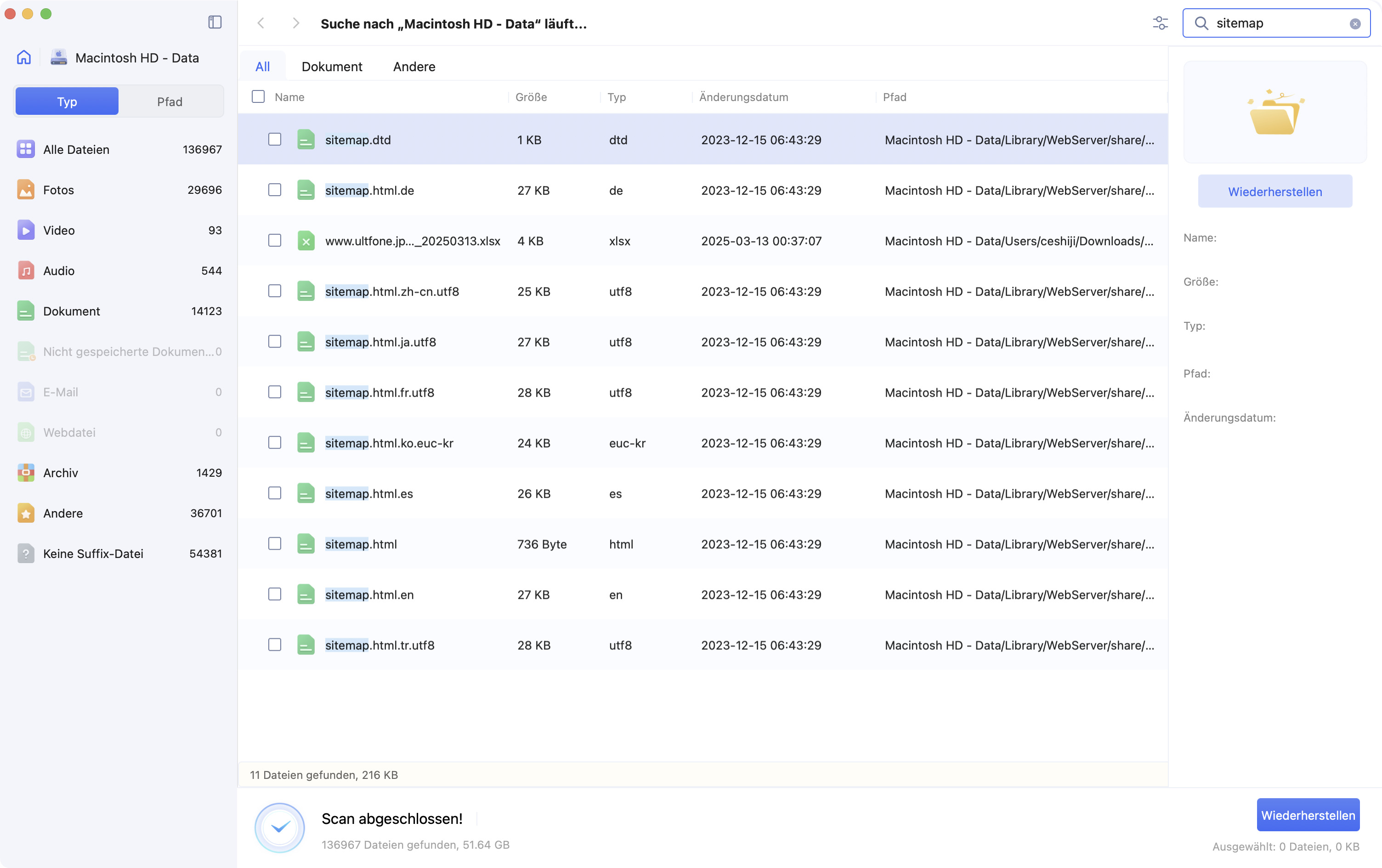Clear the search field with X icon
The width and height of the screenshot is (1382, 868).
pos(1354,23)
